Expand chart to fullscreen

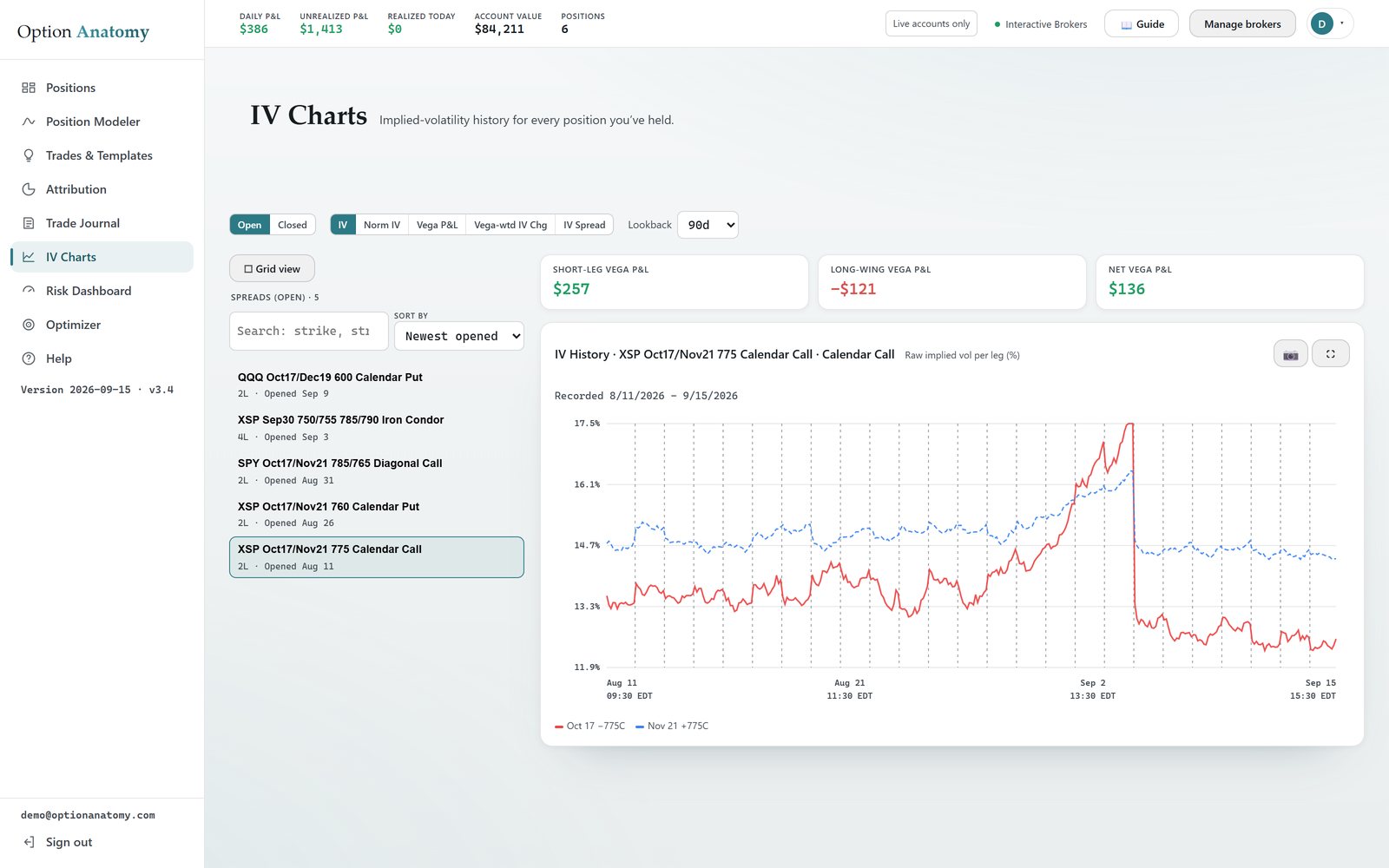coord(1331,354)
